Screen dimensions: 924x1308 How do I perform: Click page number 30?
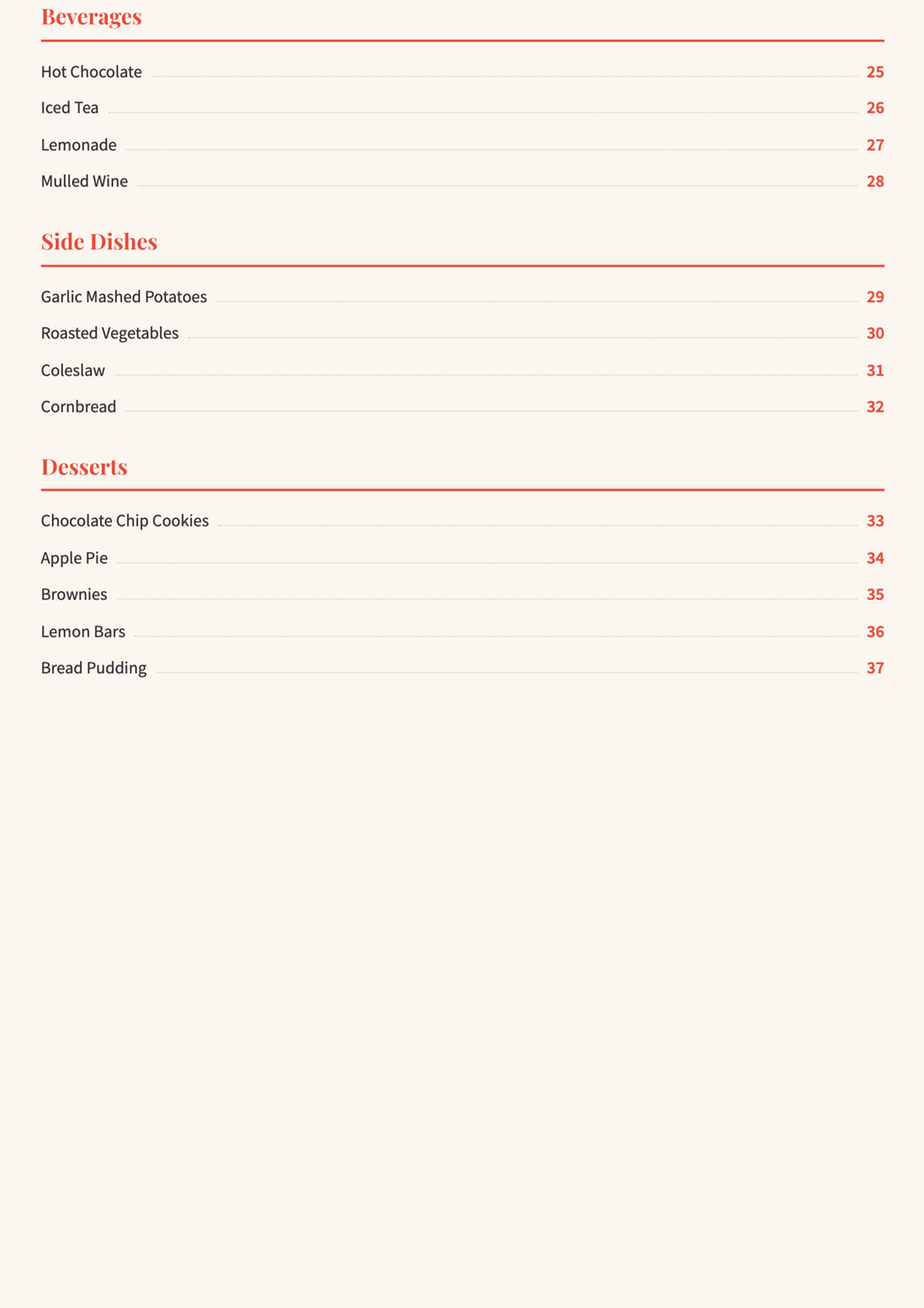click(875, 333)
